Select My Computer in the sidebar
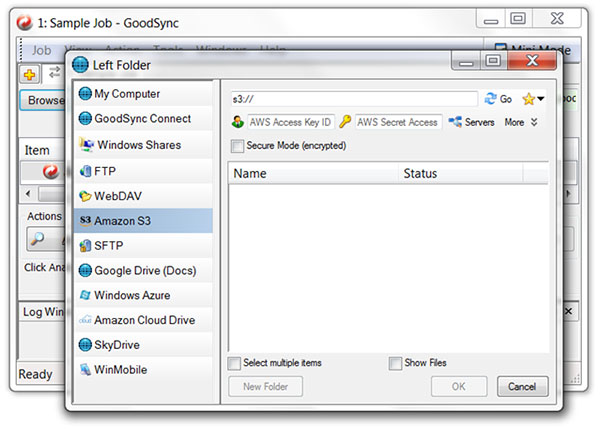600x429 pixels. (144, 94)
